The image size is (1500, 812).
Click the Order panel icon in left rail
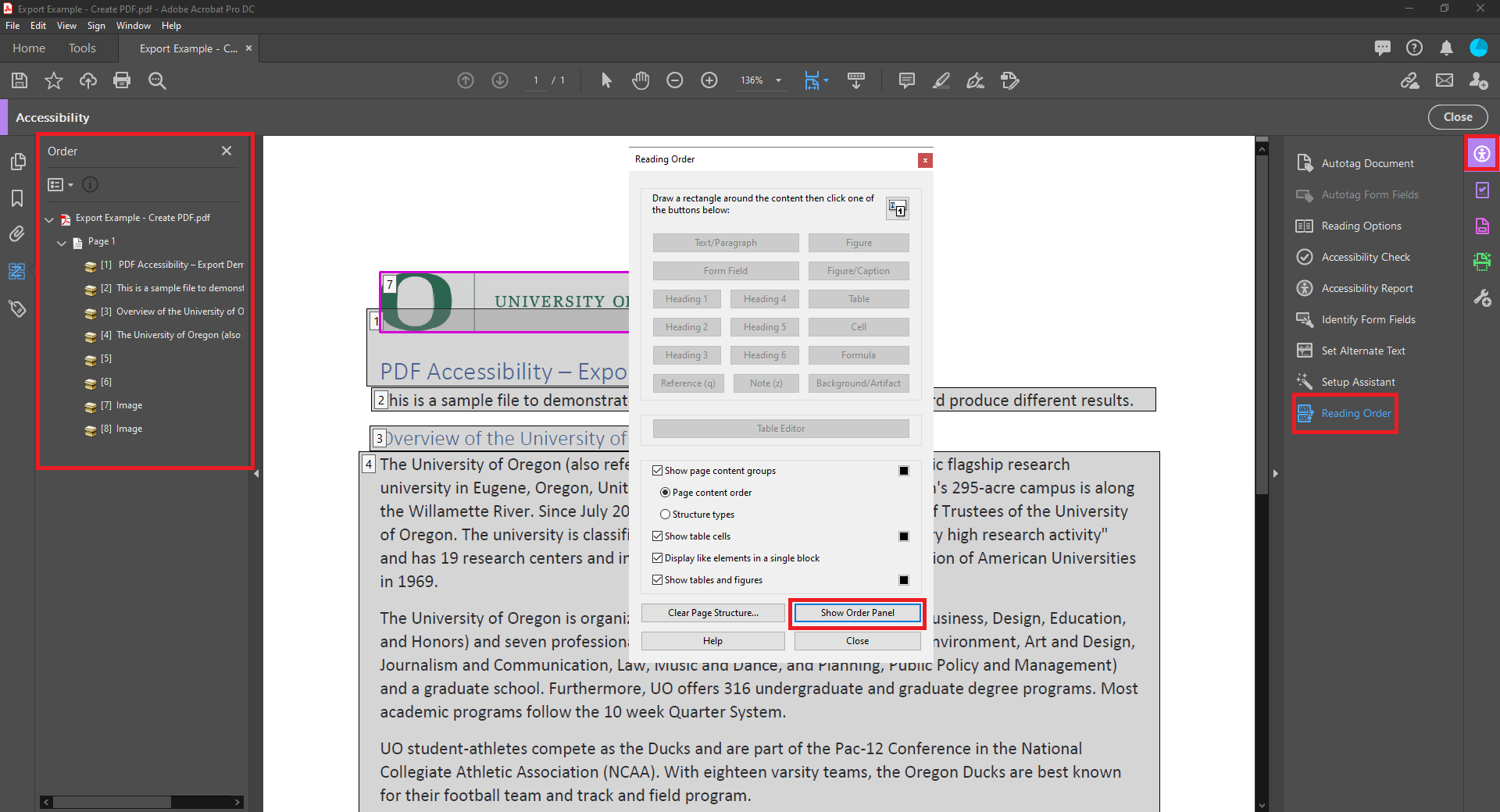17,272
